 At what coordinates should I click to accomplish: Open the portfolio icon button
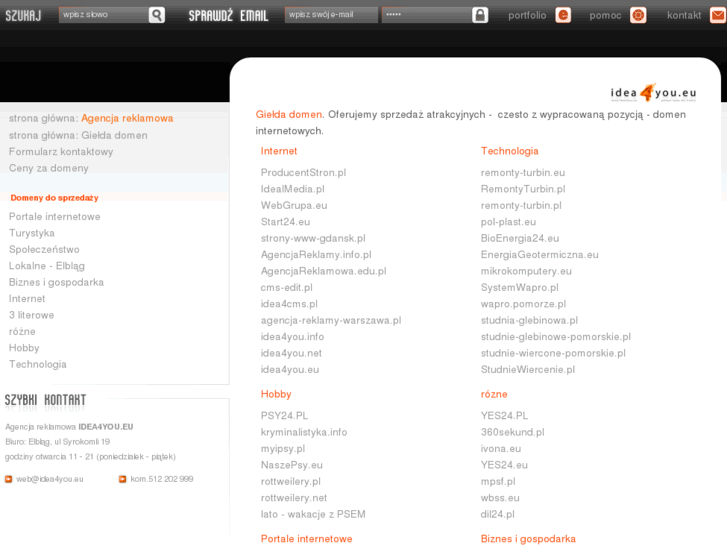(563, 15)
